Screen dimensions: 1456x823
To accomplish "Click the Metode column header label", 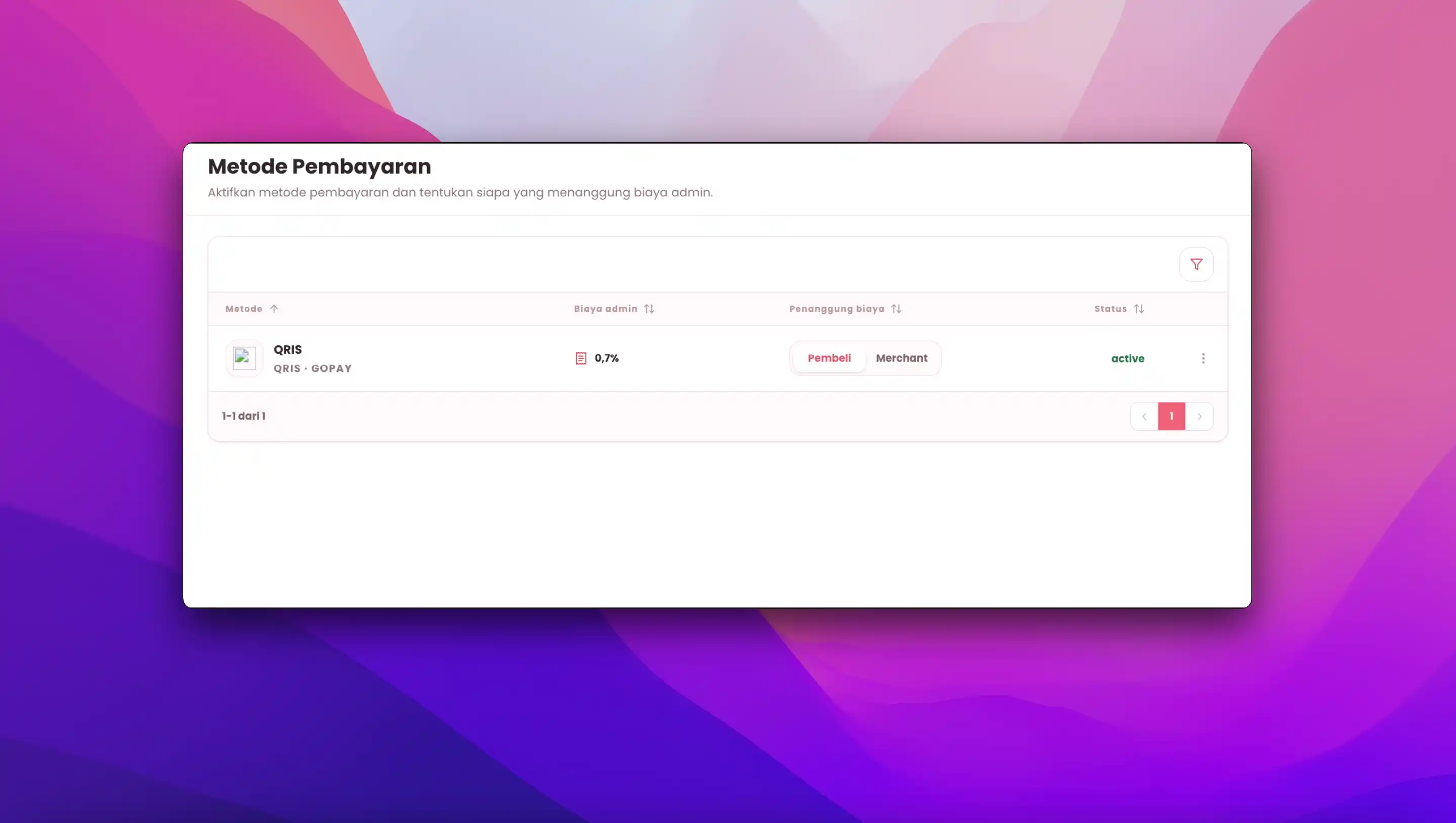I will tap(244, 309).
